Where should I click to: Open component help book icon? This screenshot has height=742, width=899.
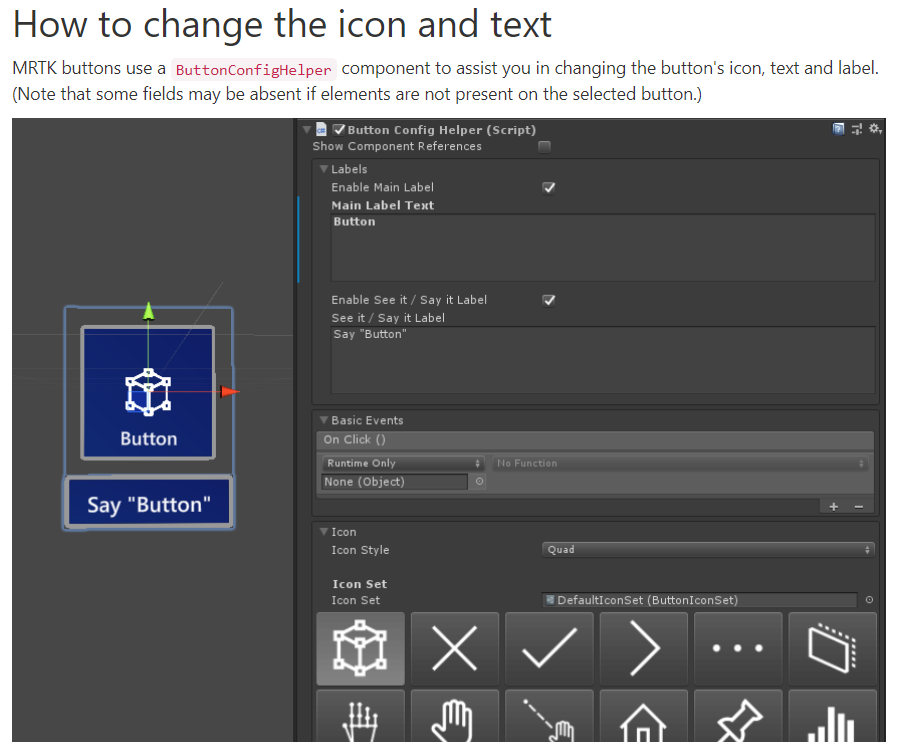click(838, 129)
